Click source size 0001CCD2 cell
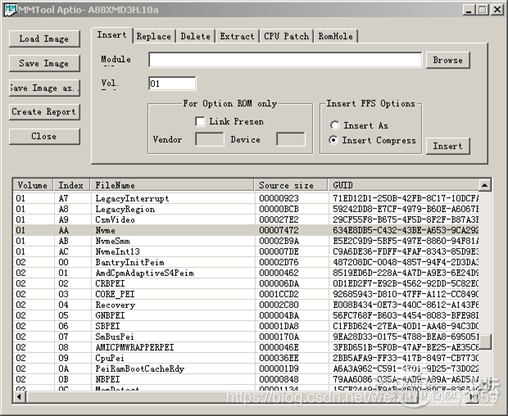 tap(279, 294)
